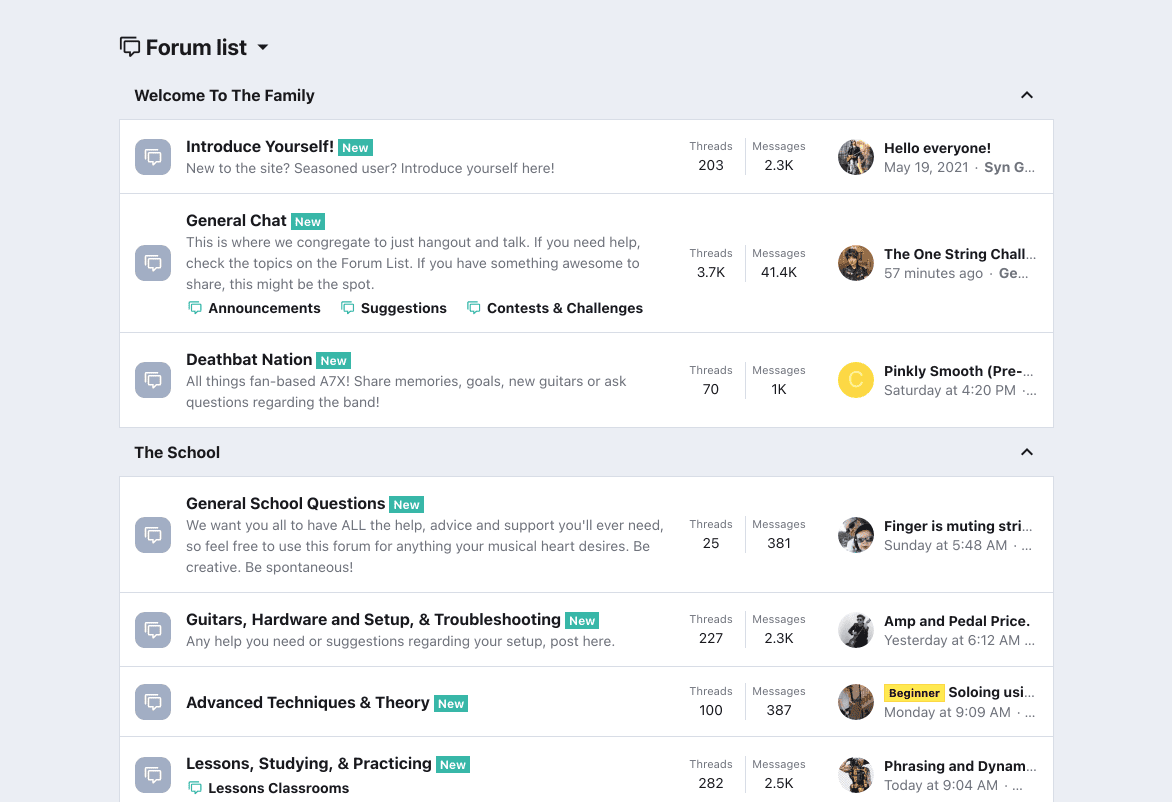The width and height of the screenshot is (1172, 802).
Task: Click the yellow C user avatar
Action: click(x=855, y=380)
